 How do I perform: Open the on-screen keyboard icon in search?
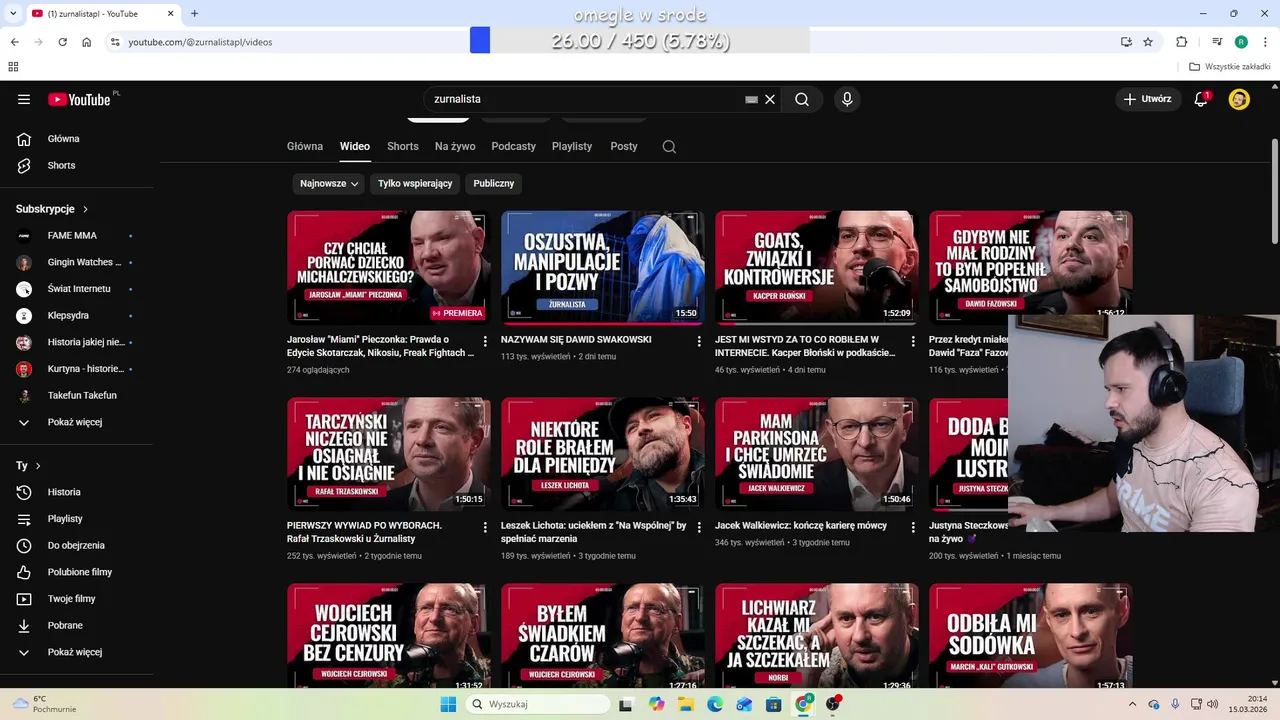(x=751, y=99)
